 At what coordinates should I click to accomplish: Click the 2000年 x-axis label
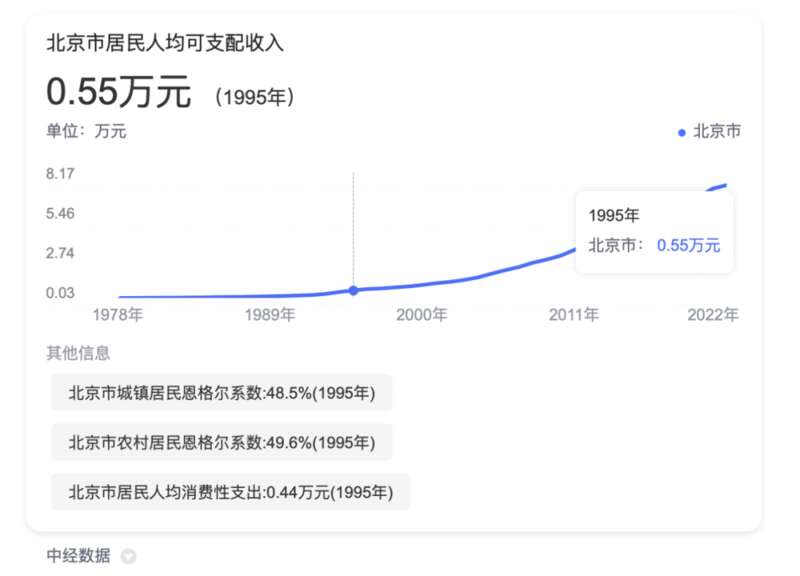(x=422, y=314)
